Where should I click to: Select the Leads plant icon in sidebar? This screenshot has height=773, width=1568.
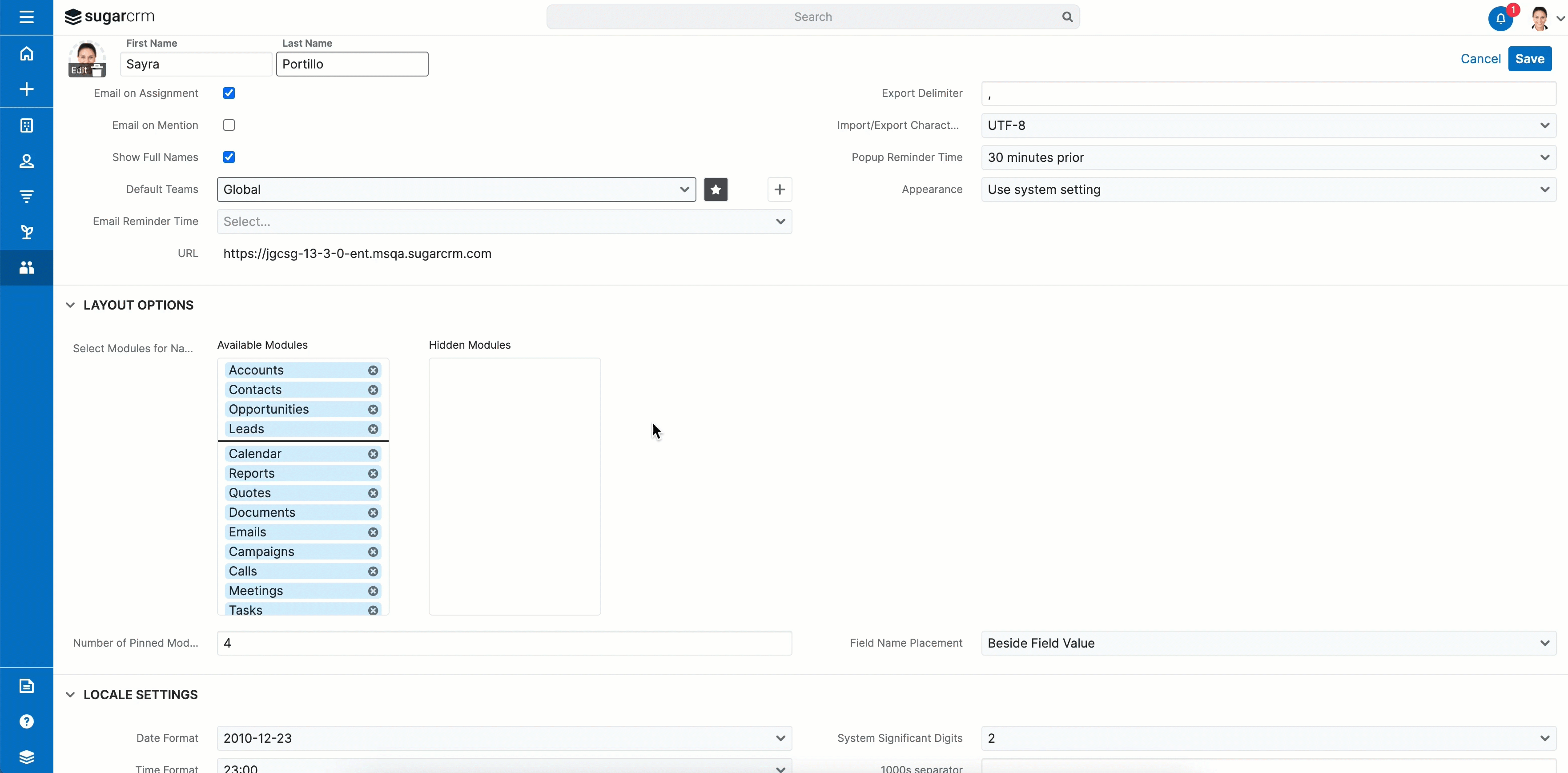[27, 232]
